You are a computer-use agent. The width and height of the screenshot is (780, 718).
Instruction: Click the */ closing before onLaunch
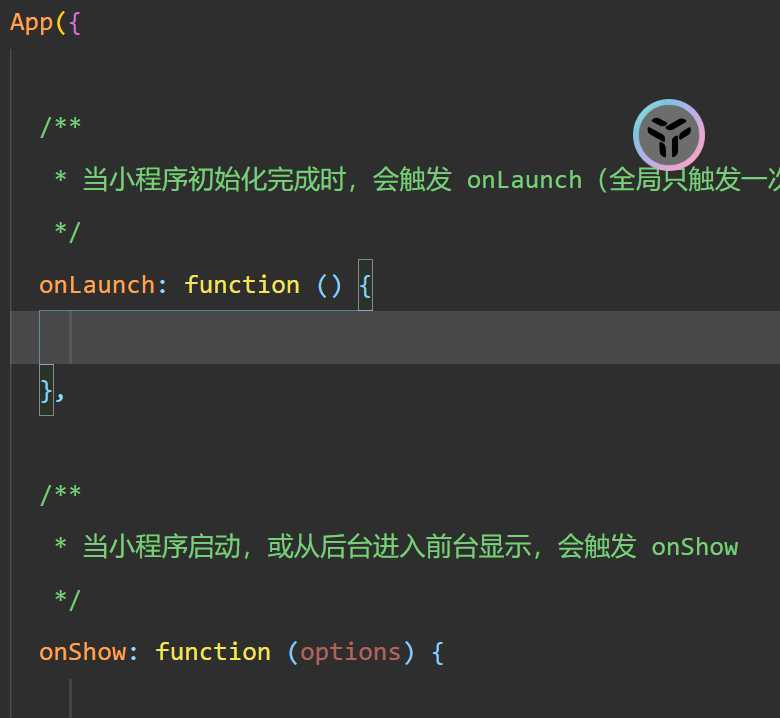68,232
